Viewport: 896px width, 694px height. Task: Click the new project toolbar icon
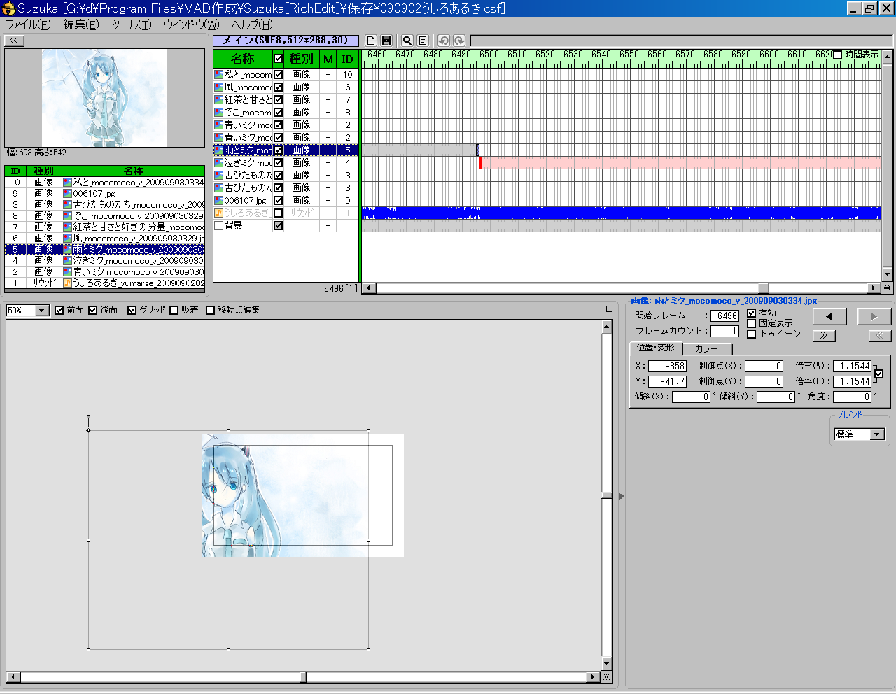370,41
